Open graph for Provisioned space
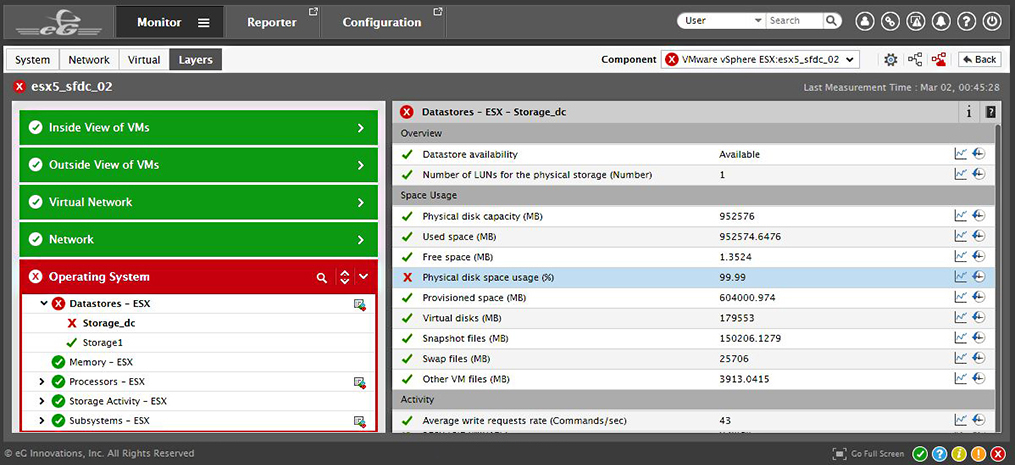Screen dimensions: 1015x465 (x=961, y=297)
